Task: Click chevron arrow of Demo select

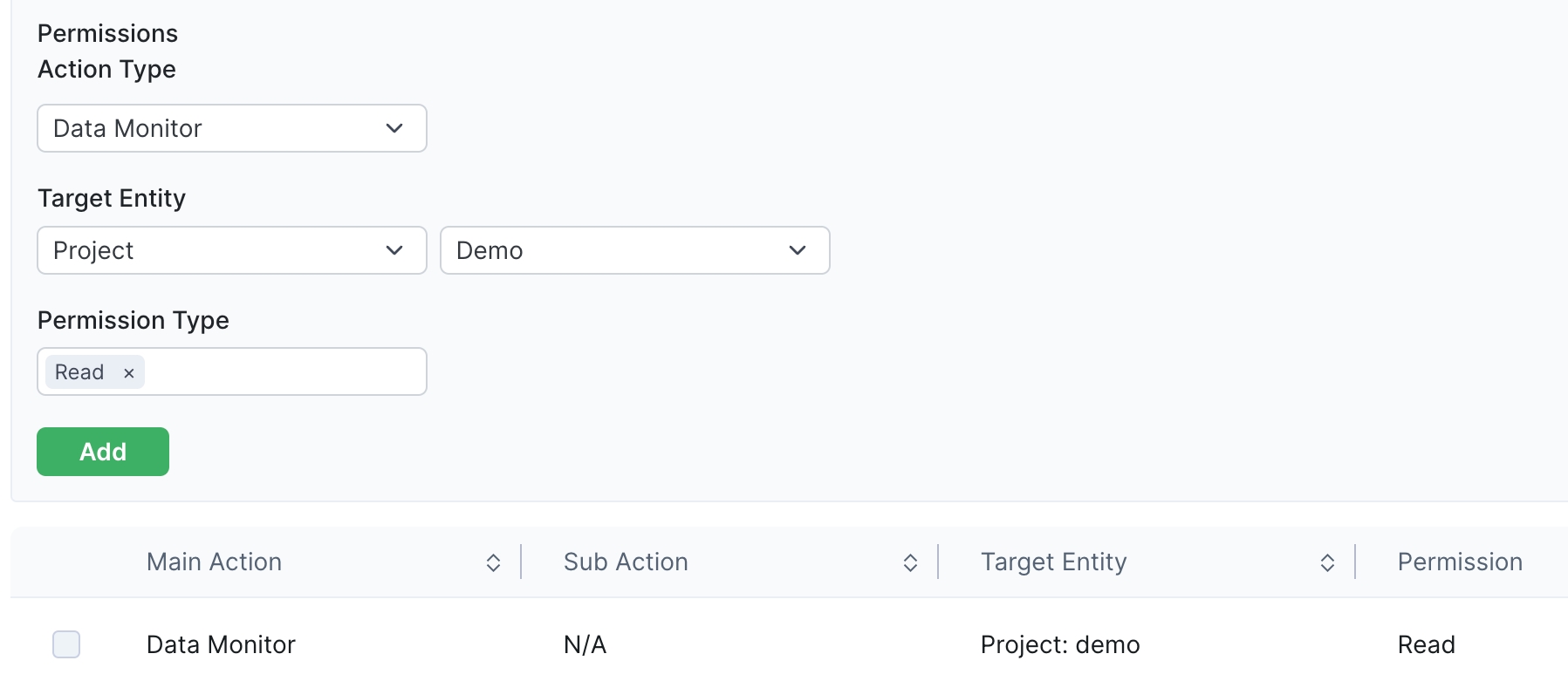Action: [x=798, y=250]
